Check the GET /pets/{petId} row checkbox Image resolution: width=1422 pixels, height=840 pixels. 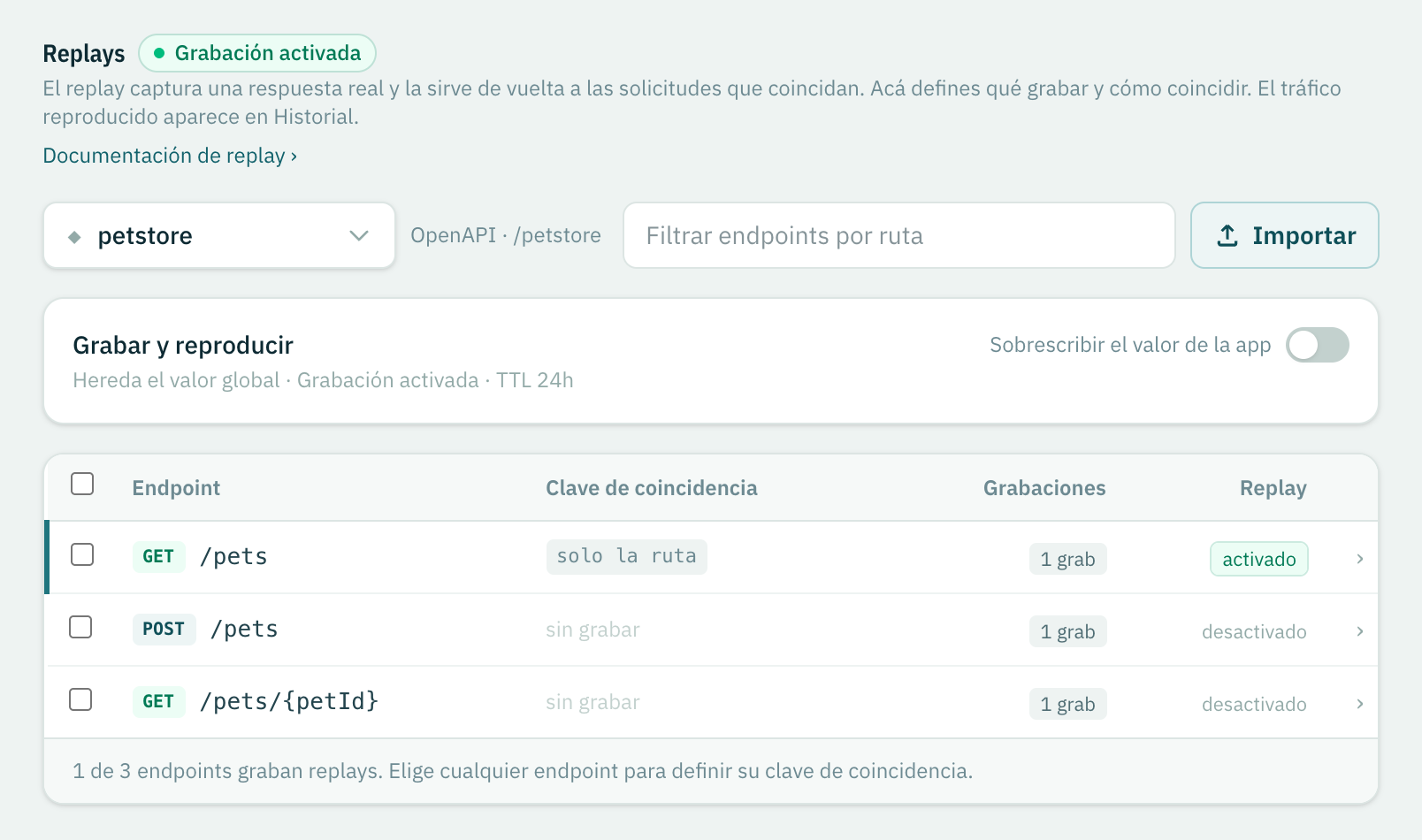[x=80, y=699]
